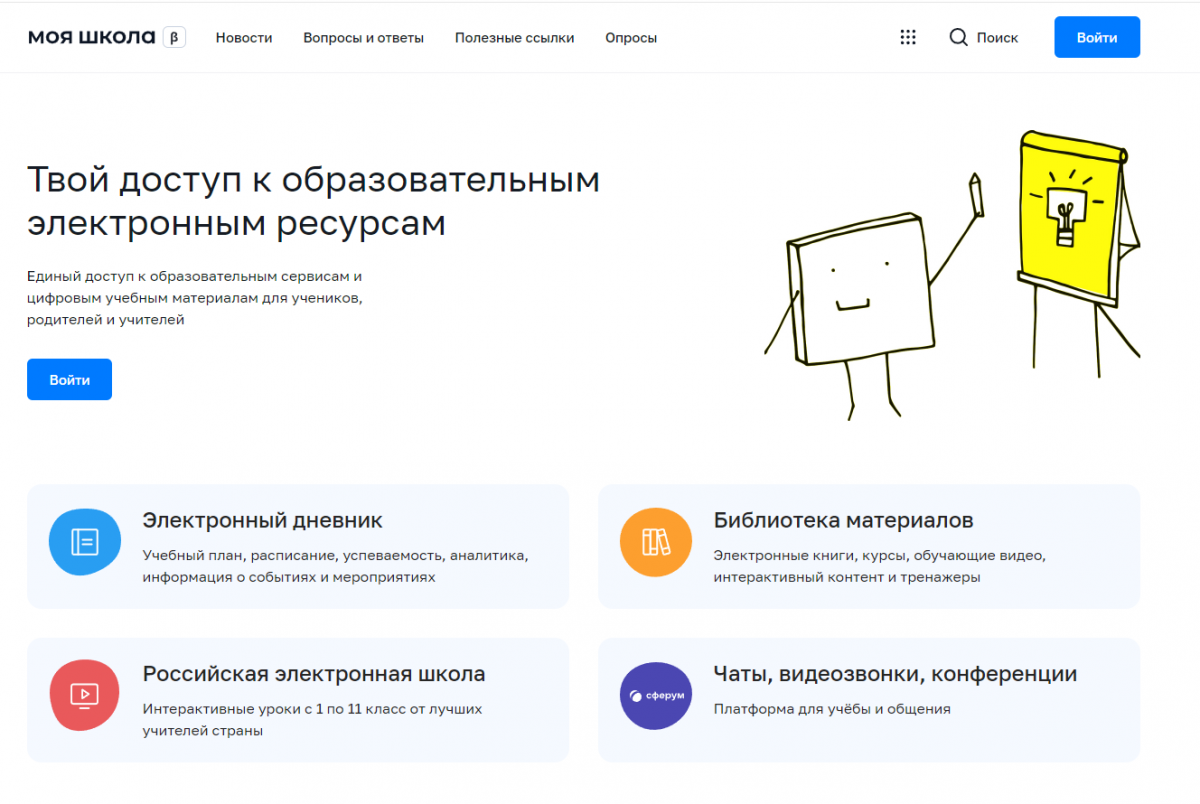Open the Новости menu item
1200x804 pixels.
tap(244, 38)
